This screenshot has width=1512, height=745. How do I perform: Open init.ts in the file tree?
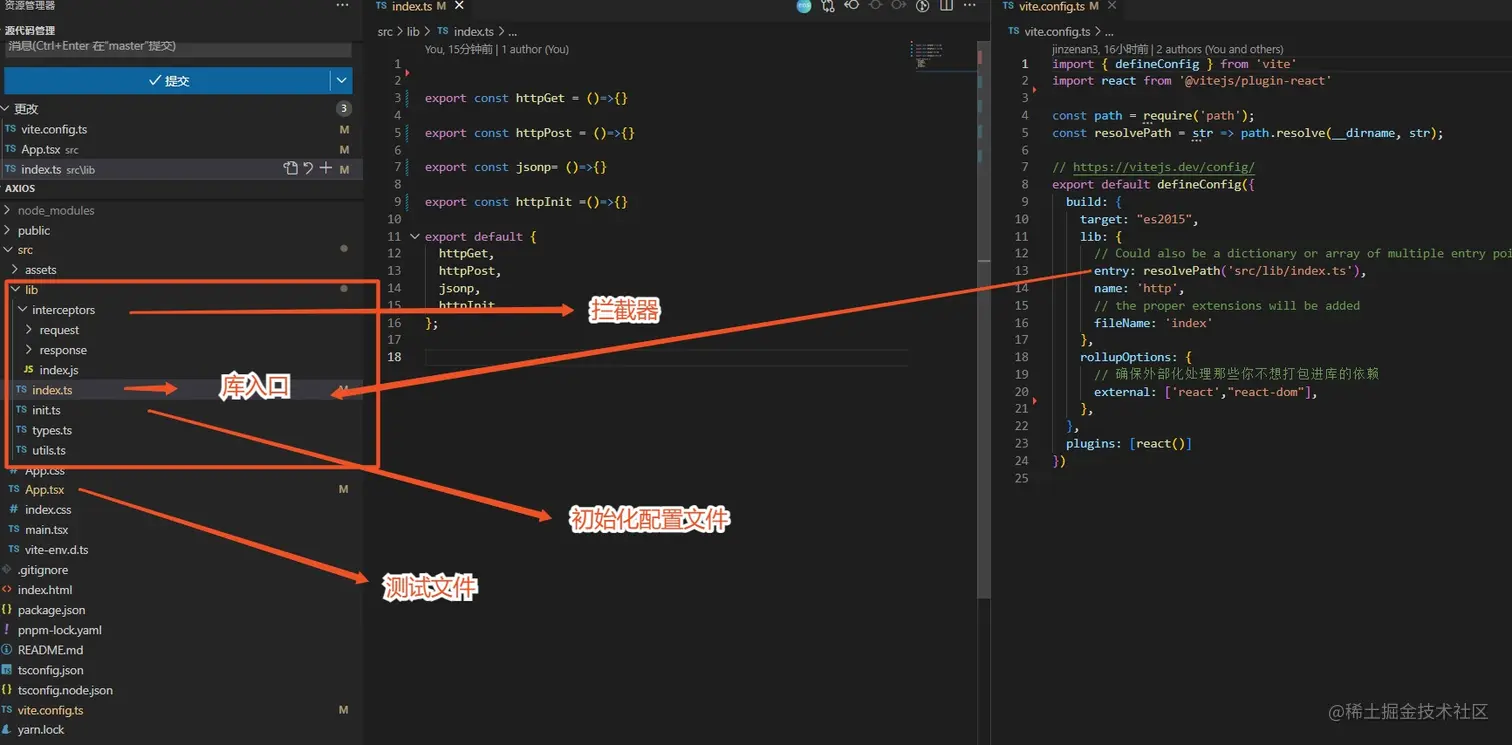(46, 410)
